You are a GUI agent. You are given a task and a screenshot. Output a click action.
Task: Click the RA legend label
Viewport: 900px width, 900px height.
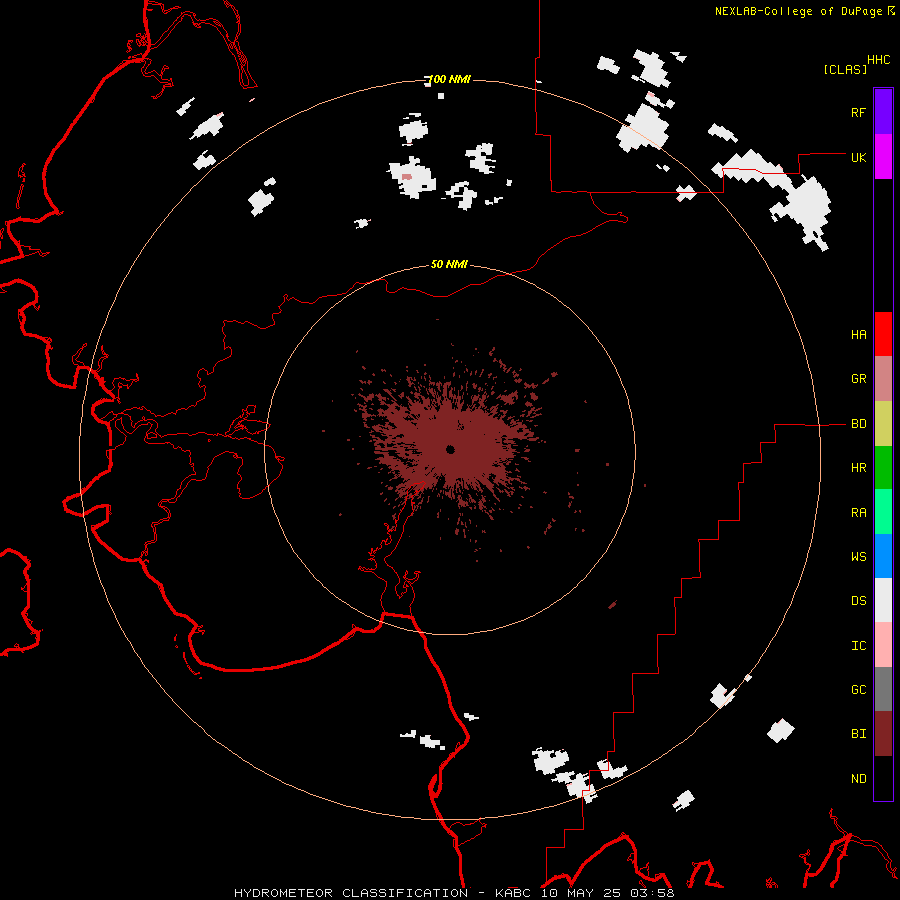pyautogui.click(x=858, y=513)
